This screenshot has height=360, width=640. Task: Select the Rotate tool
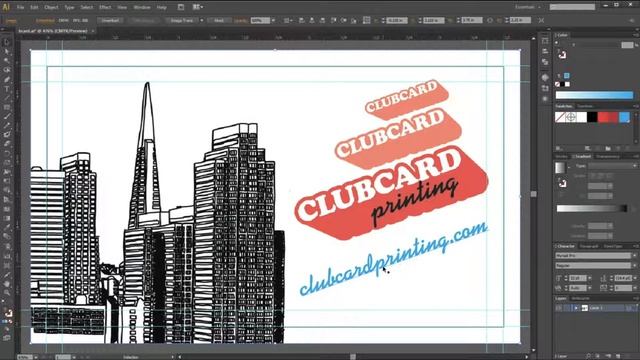pos(7,153)
